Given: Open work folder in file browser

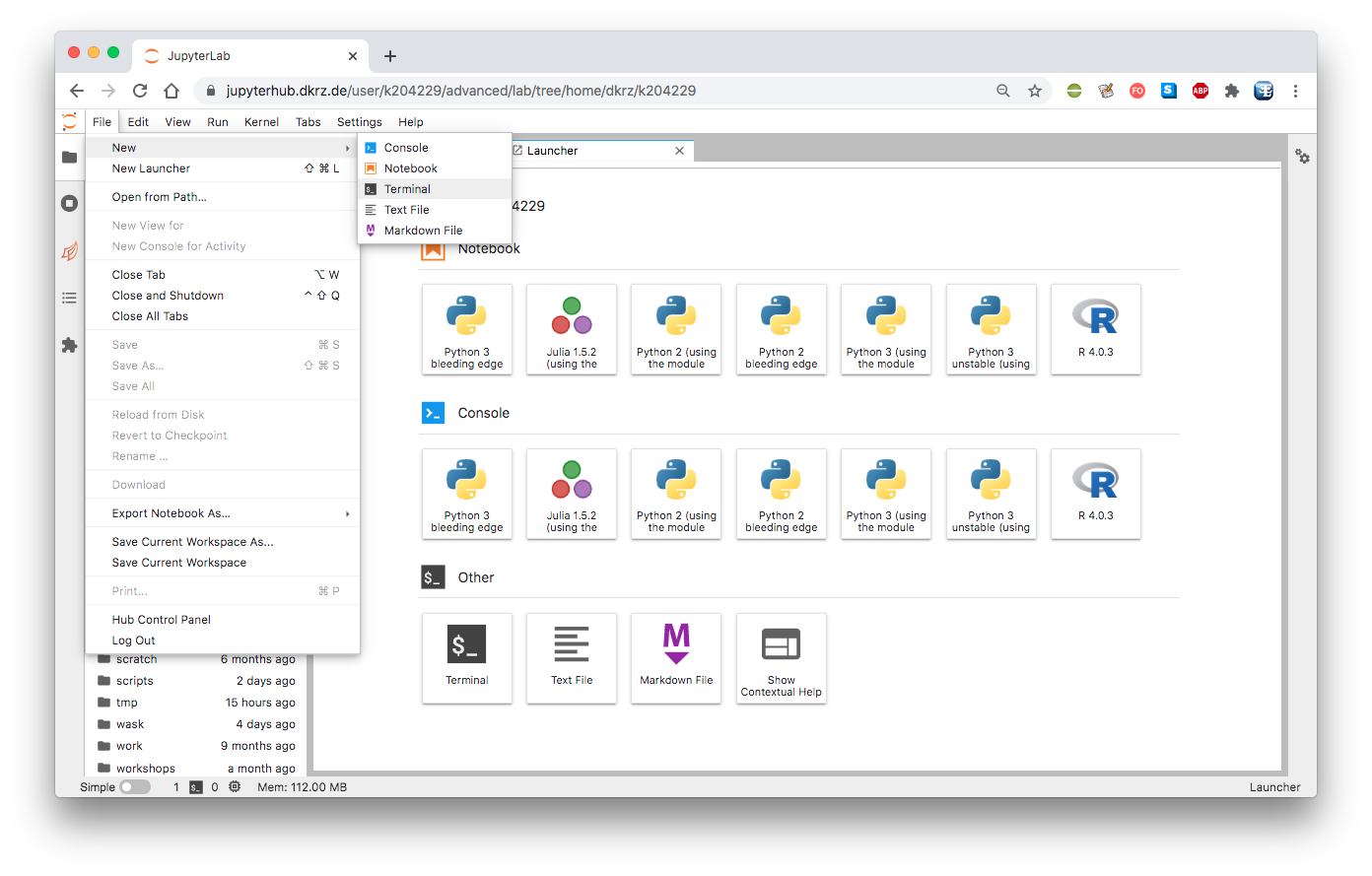Looking at the screenshot, I should pyautogui.click(x=195, y=746).
